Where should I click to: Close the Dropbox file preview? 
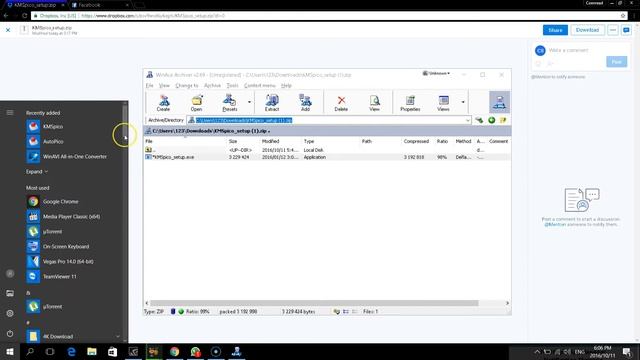(8, 30)
